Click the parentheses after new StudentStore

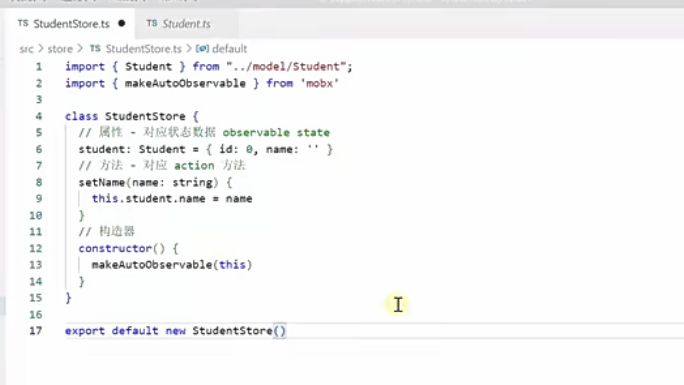pyautogui.click(x=280, y=331)
